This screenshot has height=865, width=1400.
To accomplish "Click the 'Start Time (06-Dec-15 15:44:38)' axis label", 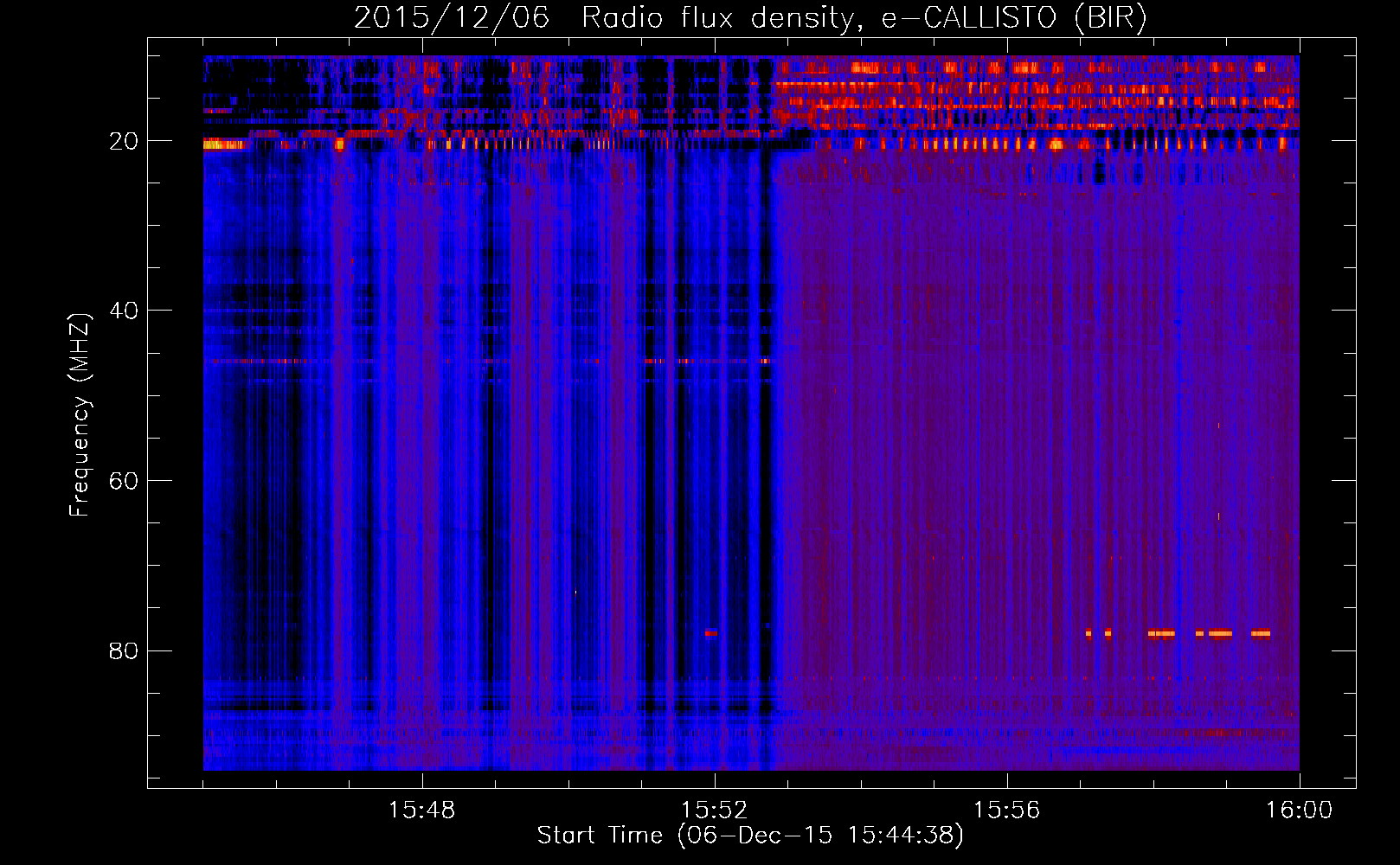I will [750, 836].
